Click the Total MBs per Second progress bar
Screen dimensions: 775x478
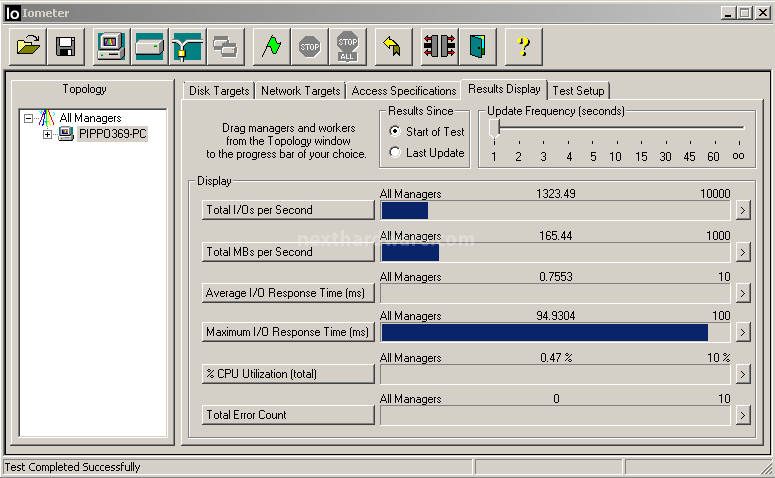pos(555,253)
